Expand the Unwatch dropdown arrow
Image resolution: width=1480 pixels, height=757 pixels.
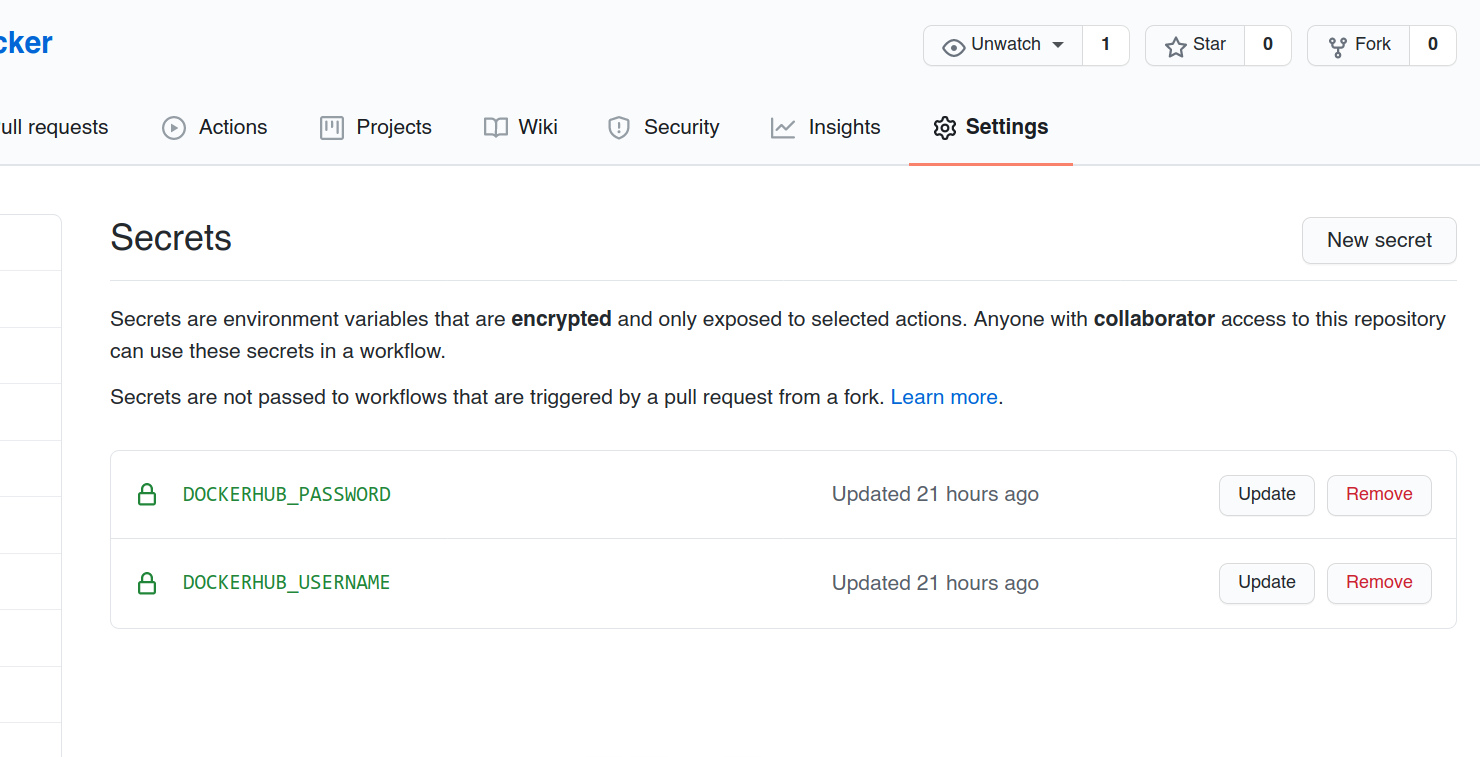(1058, 45)
